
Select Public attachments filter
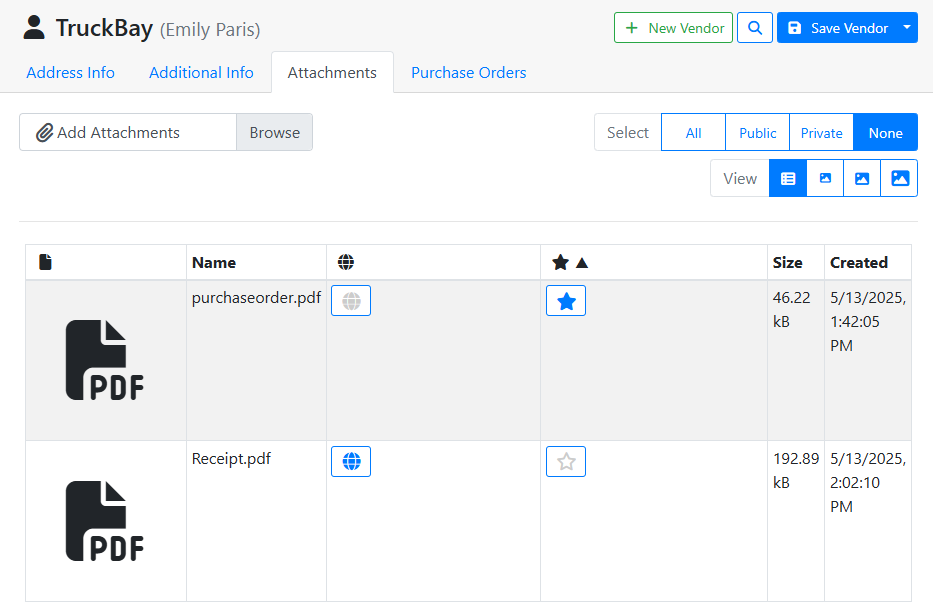coord(757,133)
